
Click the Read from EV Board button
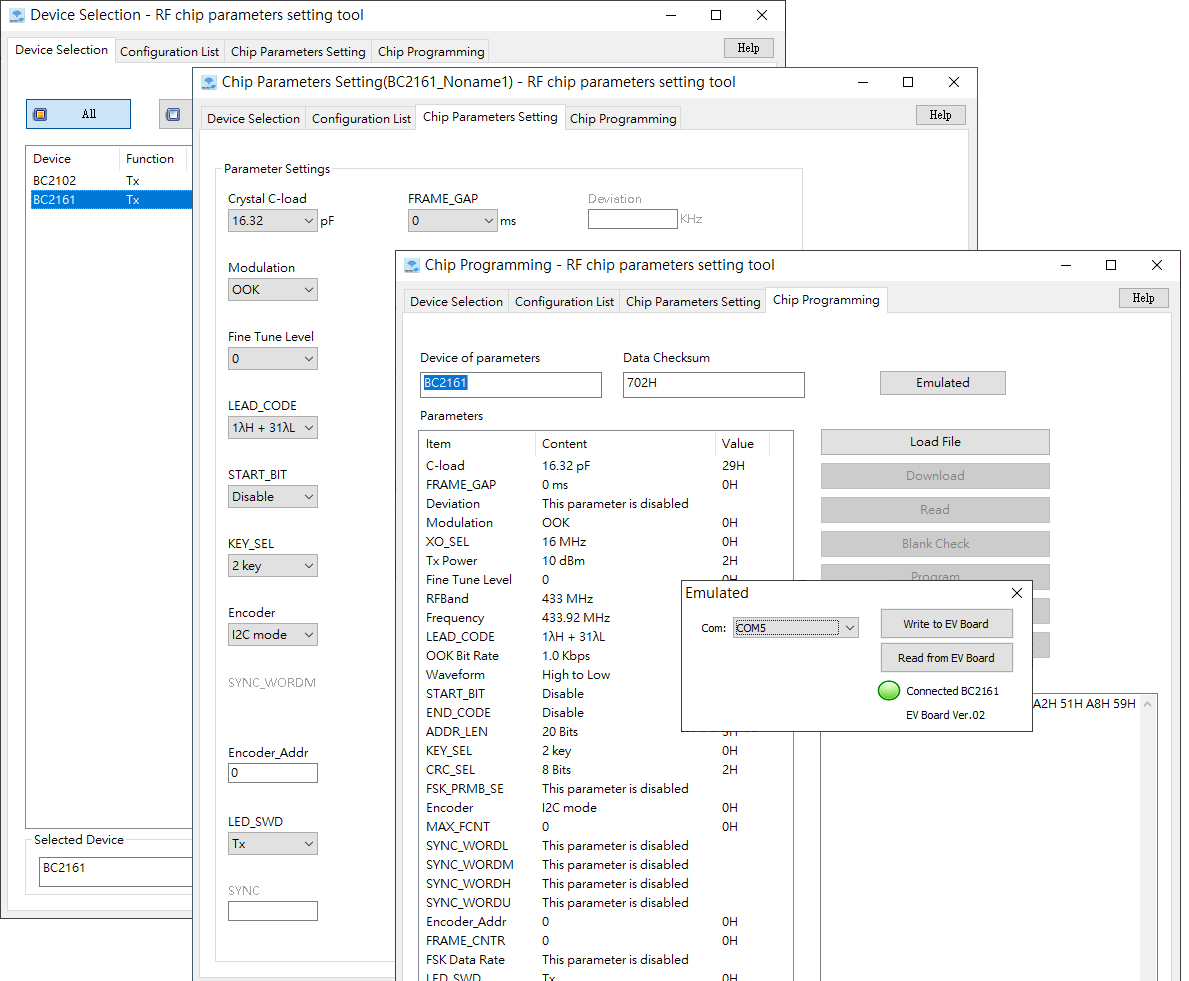(945, 658)
